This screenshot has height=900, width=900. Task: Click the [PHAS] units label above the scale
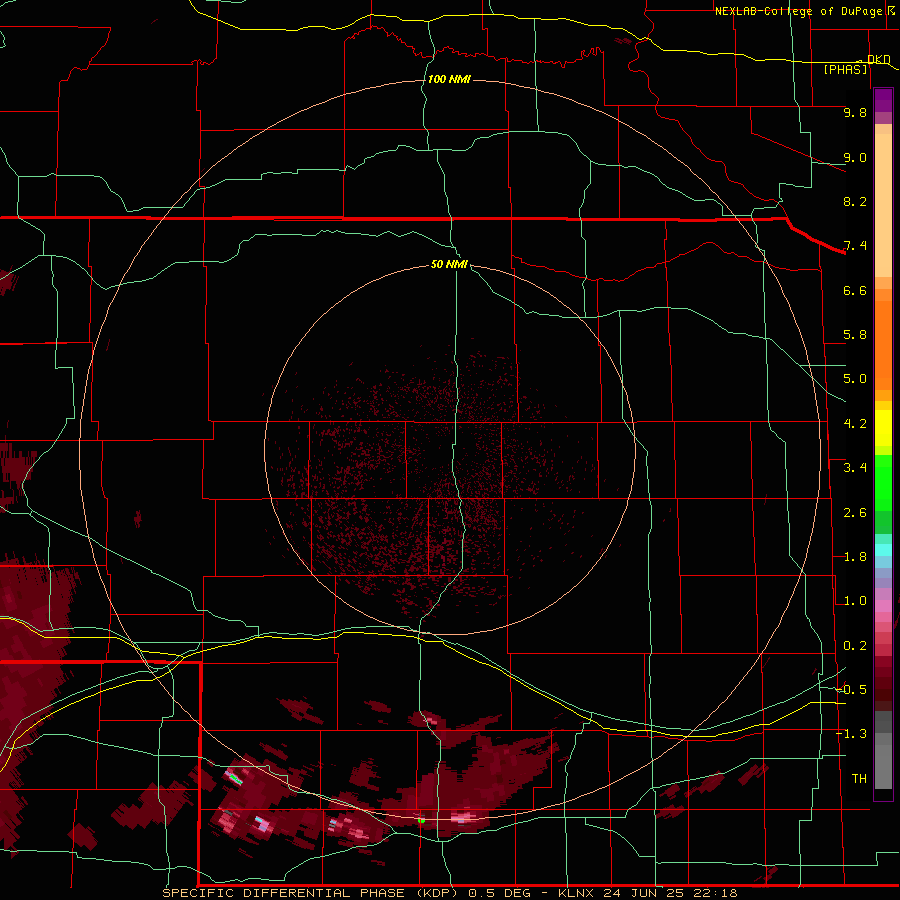(845, 69)
